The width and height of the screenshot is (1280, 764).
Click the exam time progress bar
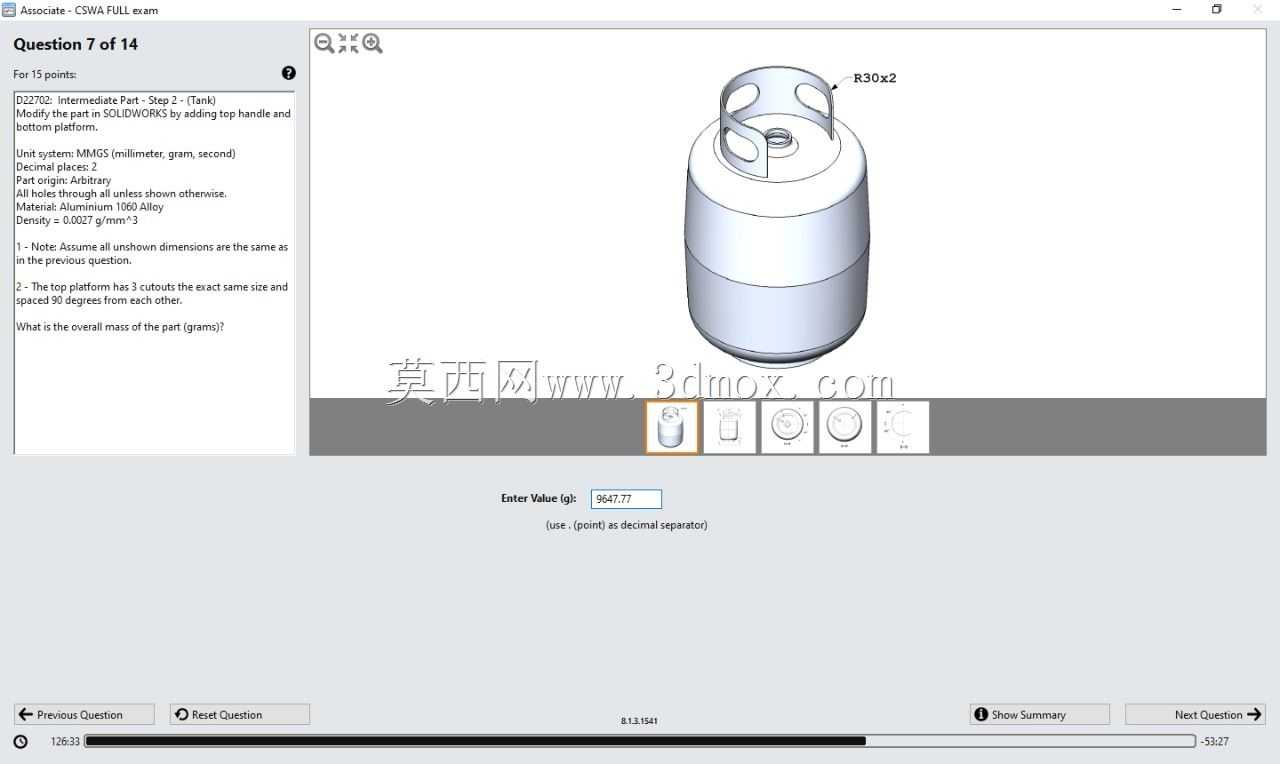pyautogui.click(x=640, y=741)
